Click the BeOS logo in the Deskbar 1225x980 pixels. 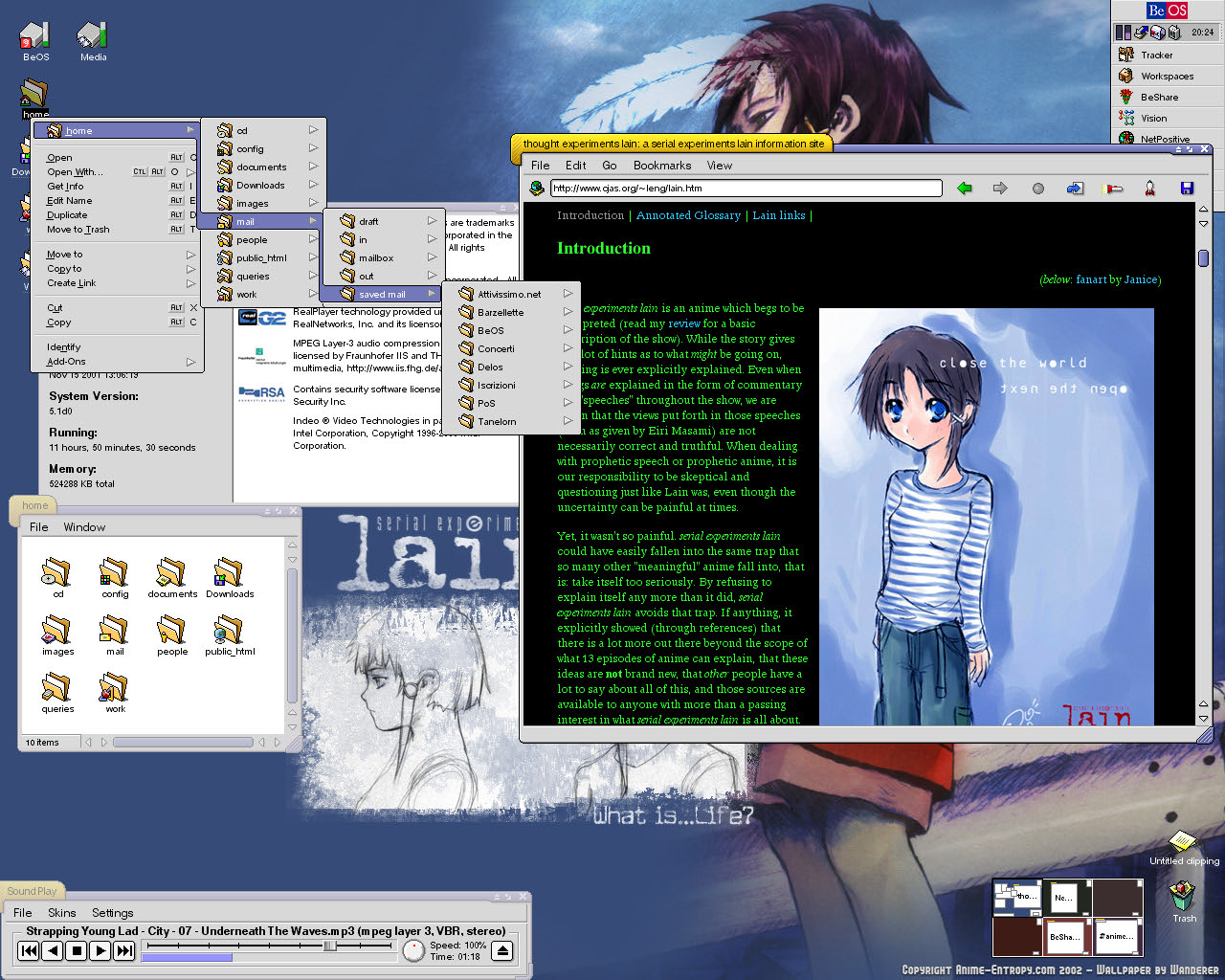[x=1168, y=11]
